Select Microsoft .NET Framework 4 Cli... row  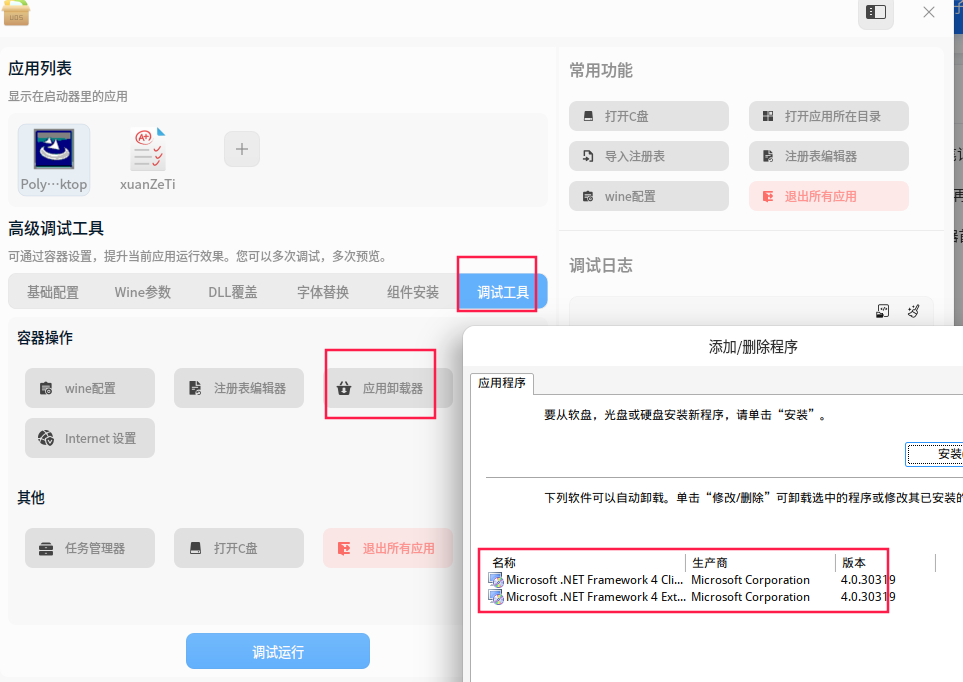pos(691,579)
